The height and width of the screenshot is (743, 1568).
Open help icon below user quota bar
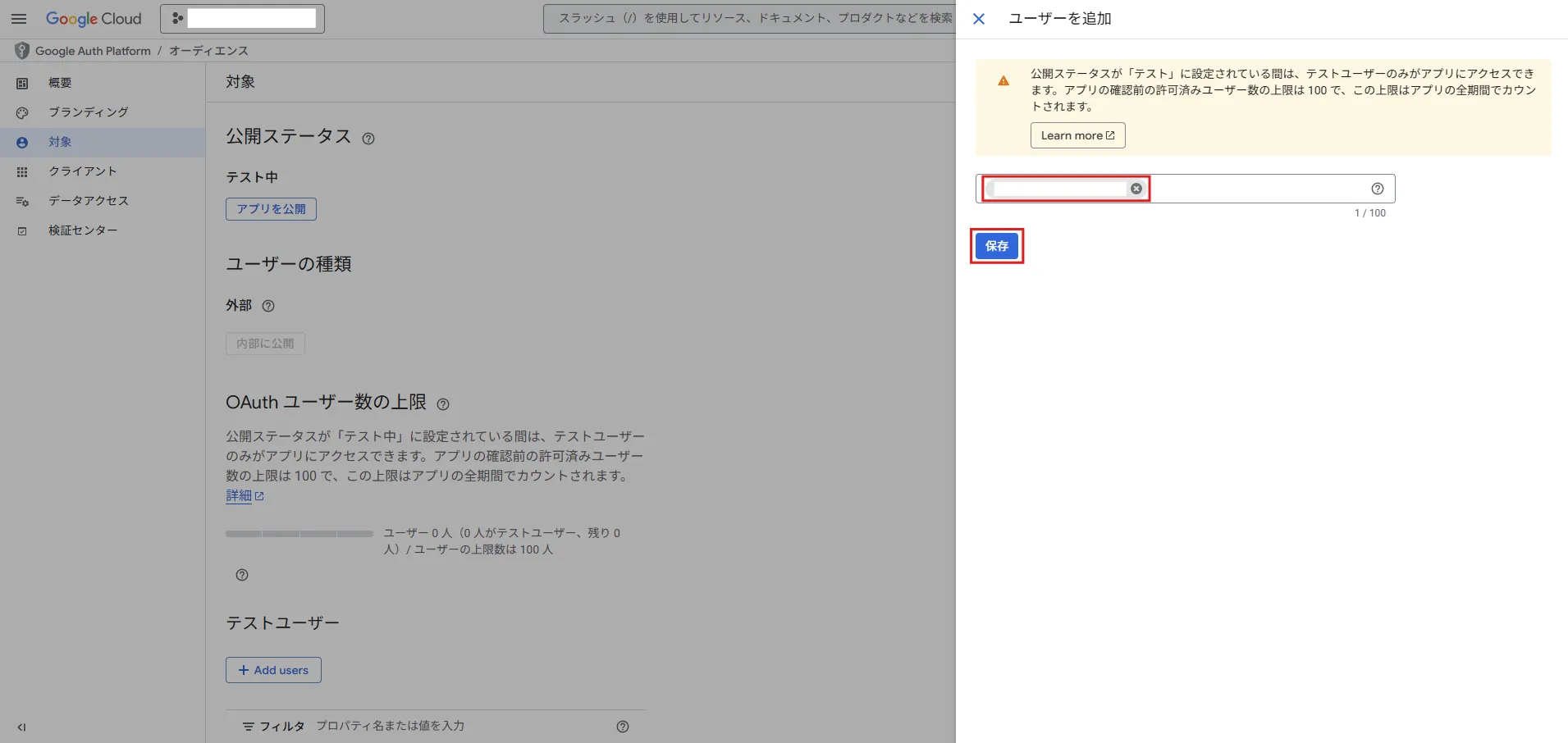pyautogui.click(x=242, y=575)
